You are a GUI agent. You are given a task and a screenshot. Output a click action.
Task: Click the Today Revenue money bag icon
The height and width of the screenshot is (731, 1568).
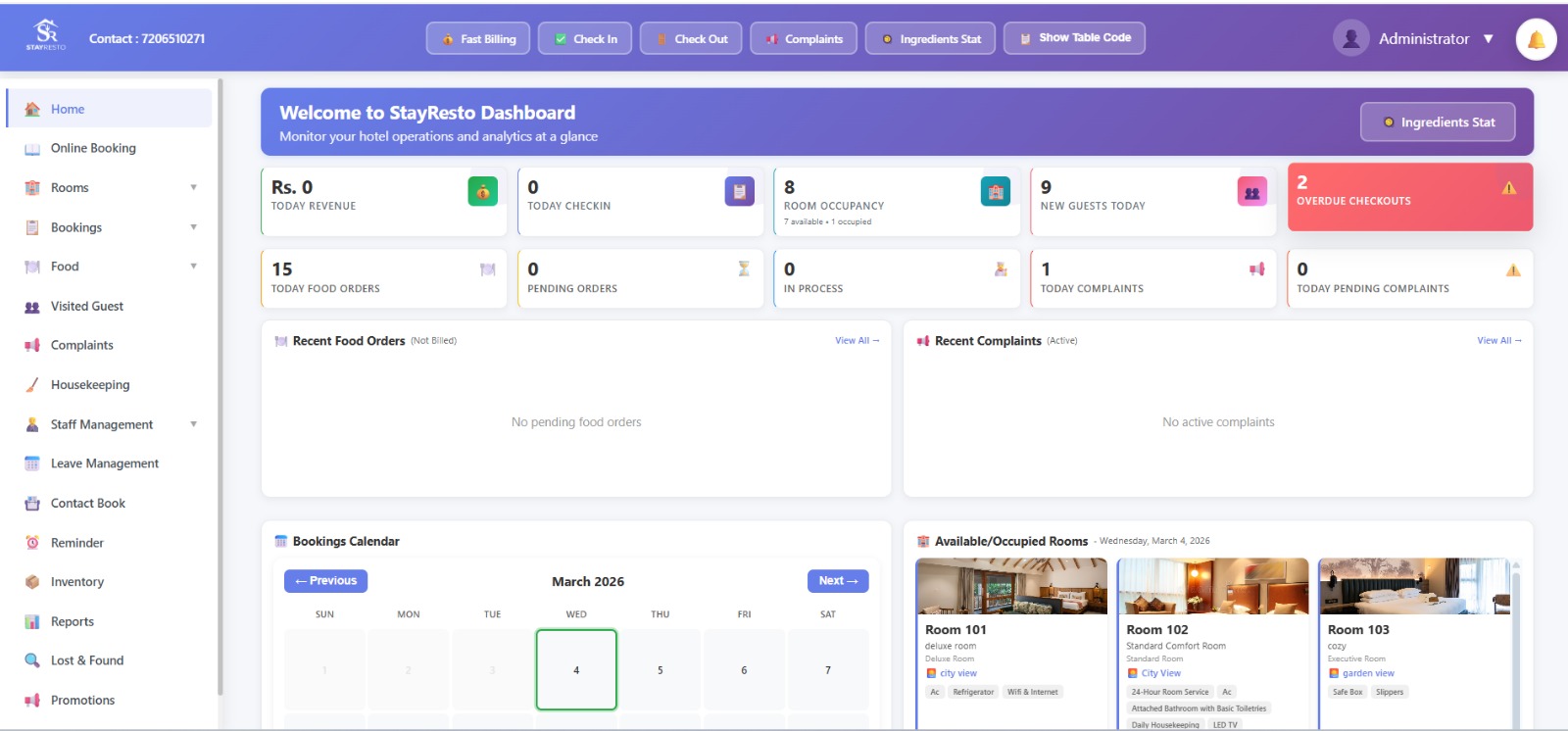tap(482, 192)
